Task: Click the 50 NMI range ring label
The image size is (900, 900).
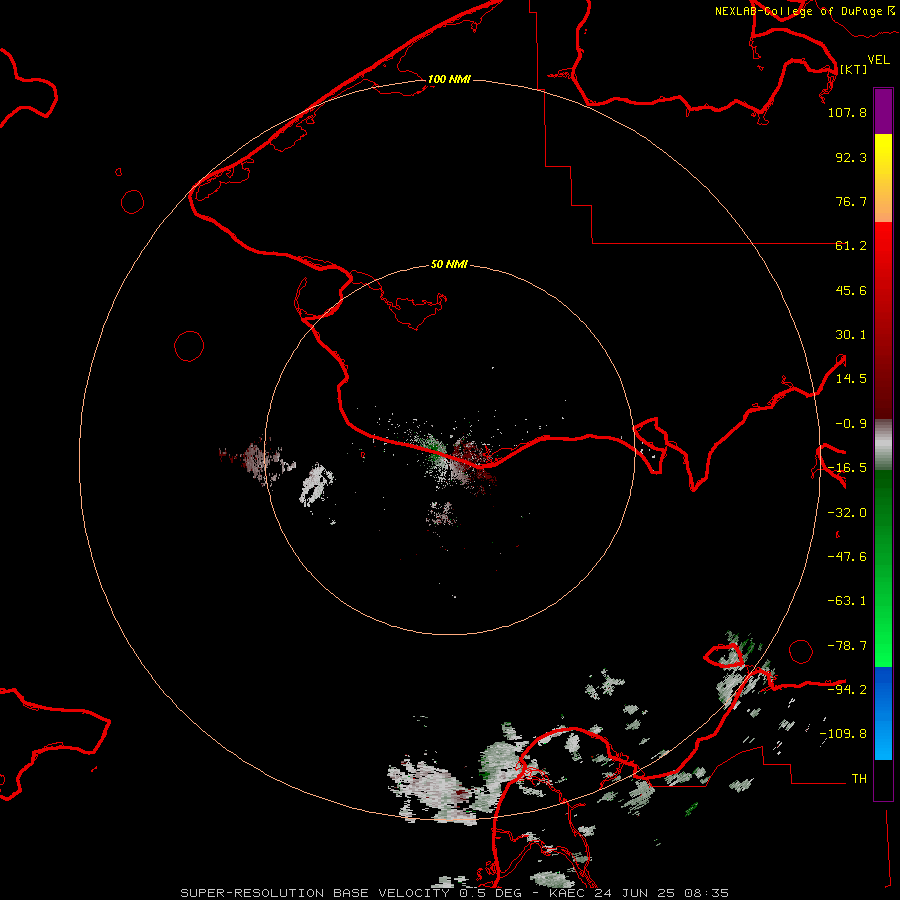Action: [449, 264]
